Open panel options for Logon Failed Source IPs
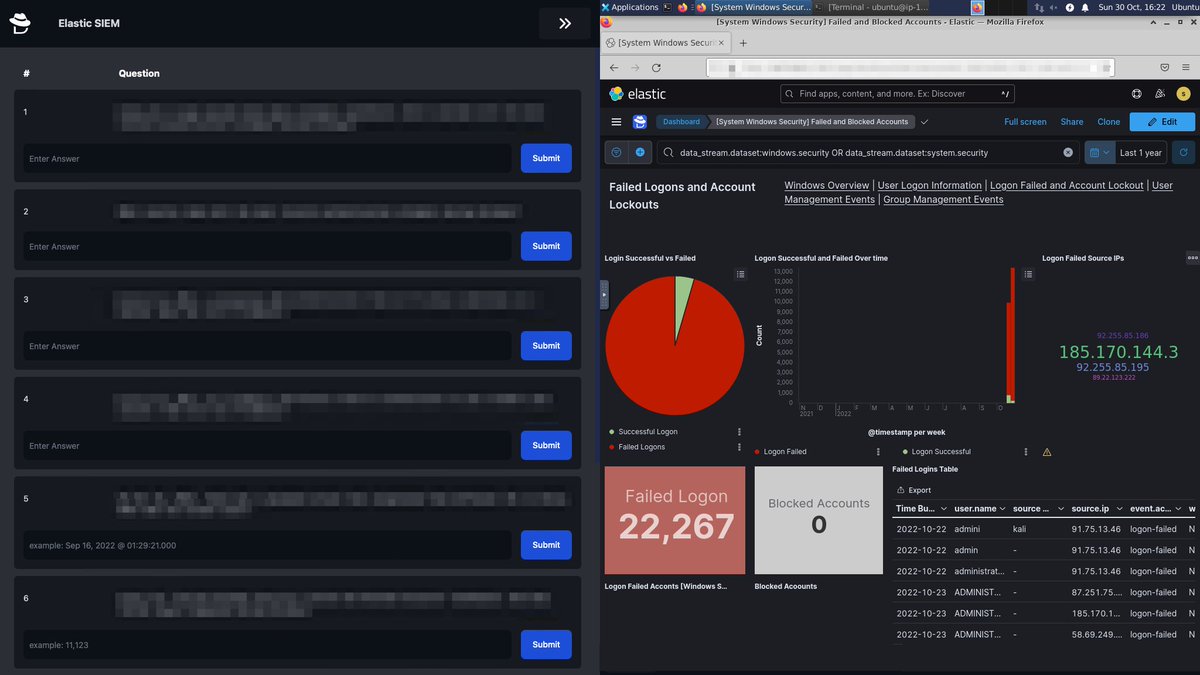 tap(1193, 257)
